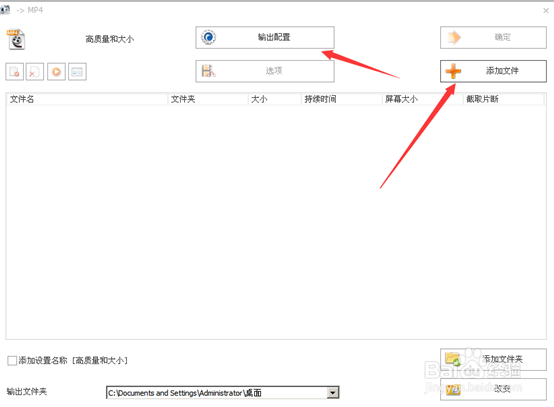Click the 输出文件夹 label
This screenshot has width=554, height=407.
click(x=26, y=391)
